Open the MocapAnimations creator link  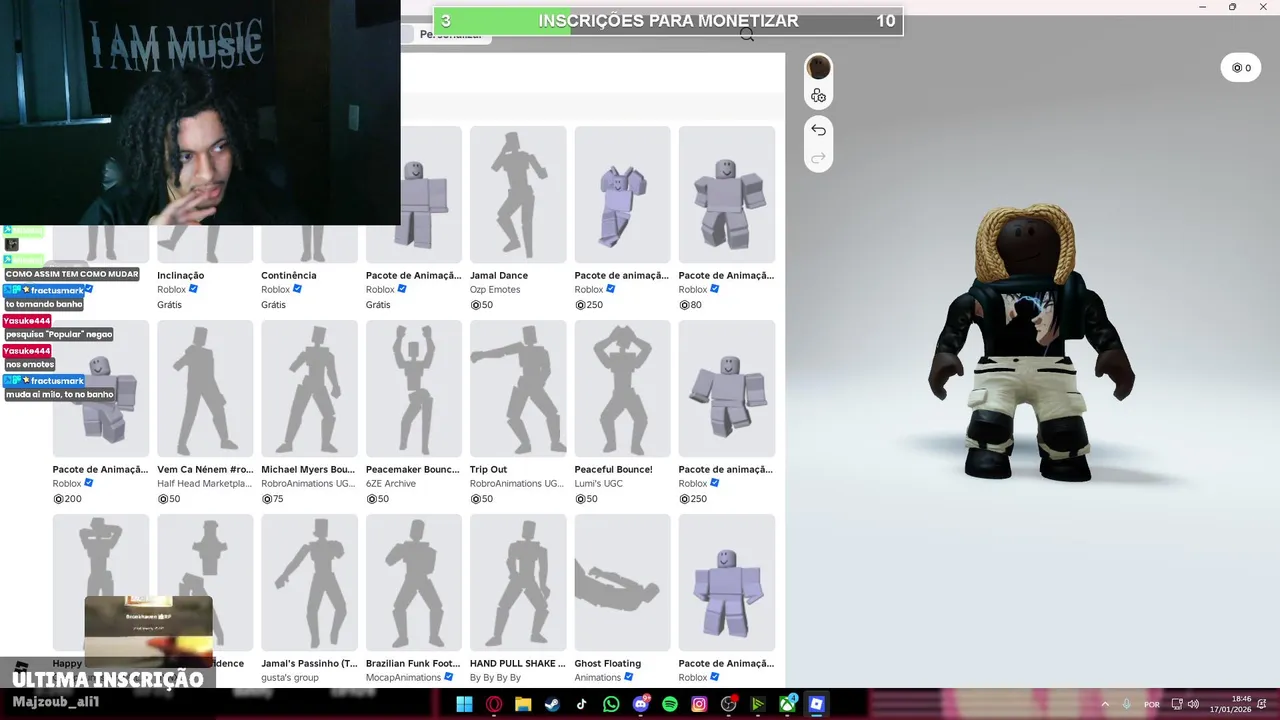point(403,678)
